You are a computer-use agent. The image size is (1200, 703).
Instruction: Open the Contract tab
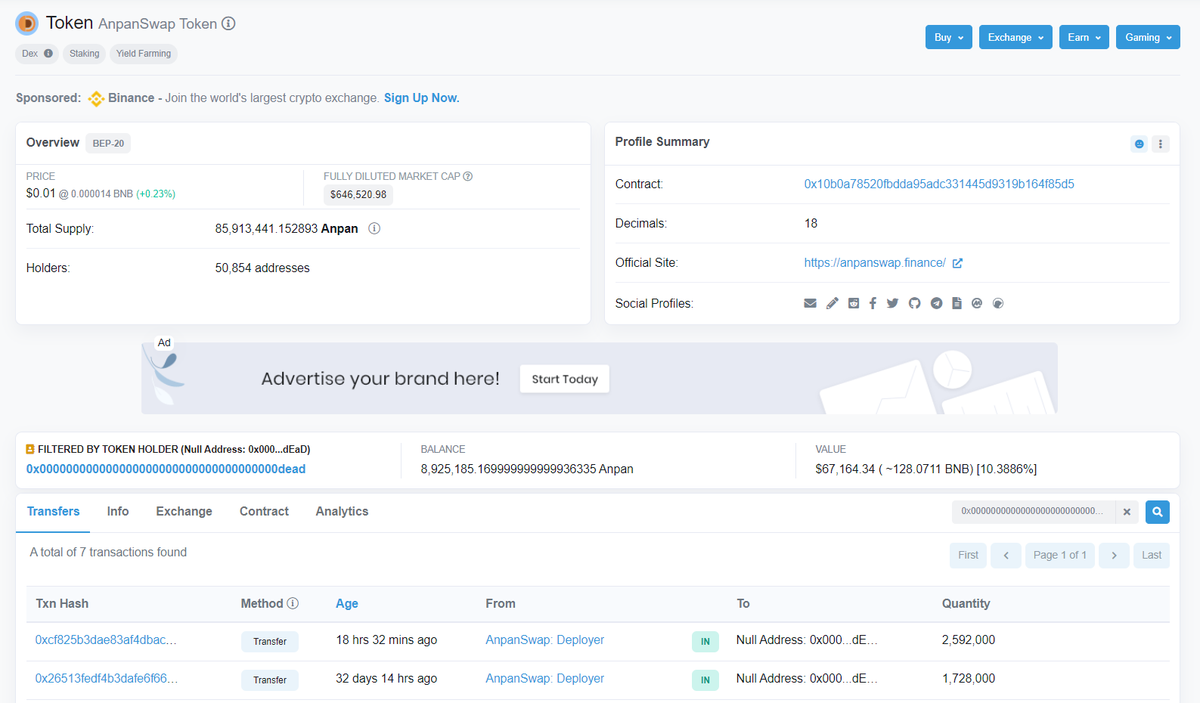(x=264, y=511)
